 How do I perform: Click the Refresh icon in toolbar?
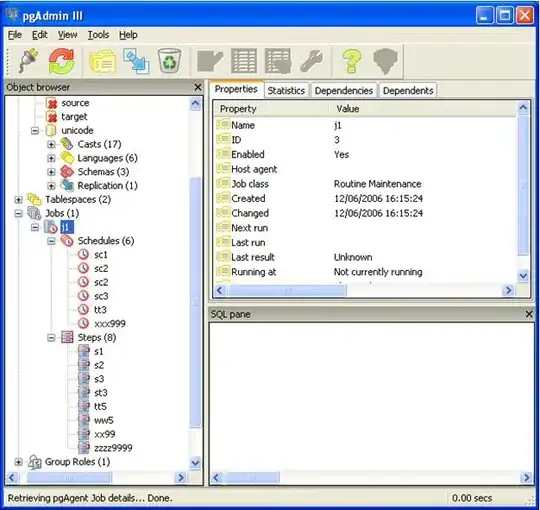62,61
